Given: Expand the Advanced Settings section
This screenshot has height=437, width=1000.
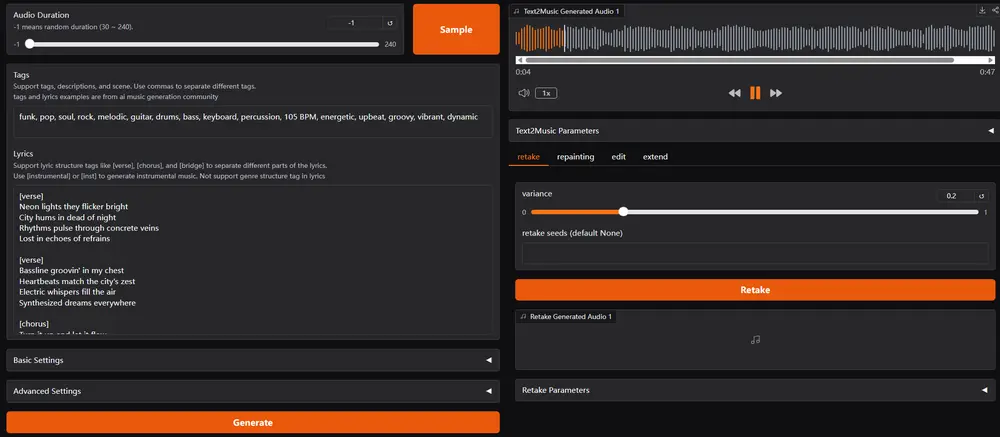Looking at the screenshot, I should click(253, 391).
